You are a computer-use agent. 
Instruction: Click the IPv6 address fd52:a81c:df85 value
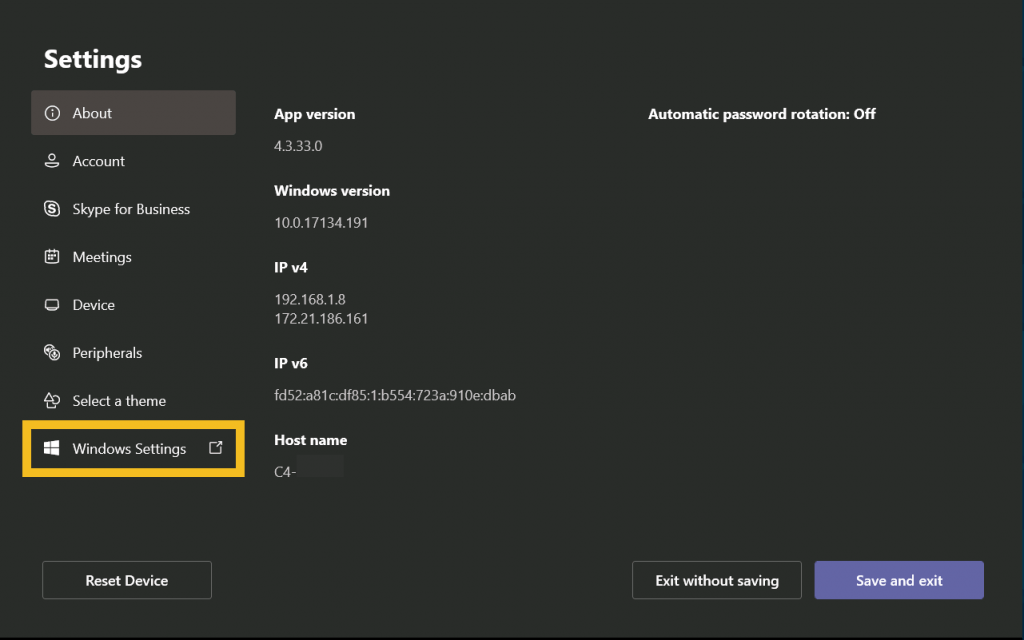coord(394,395)
